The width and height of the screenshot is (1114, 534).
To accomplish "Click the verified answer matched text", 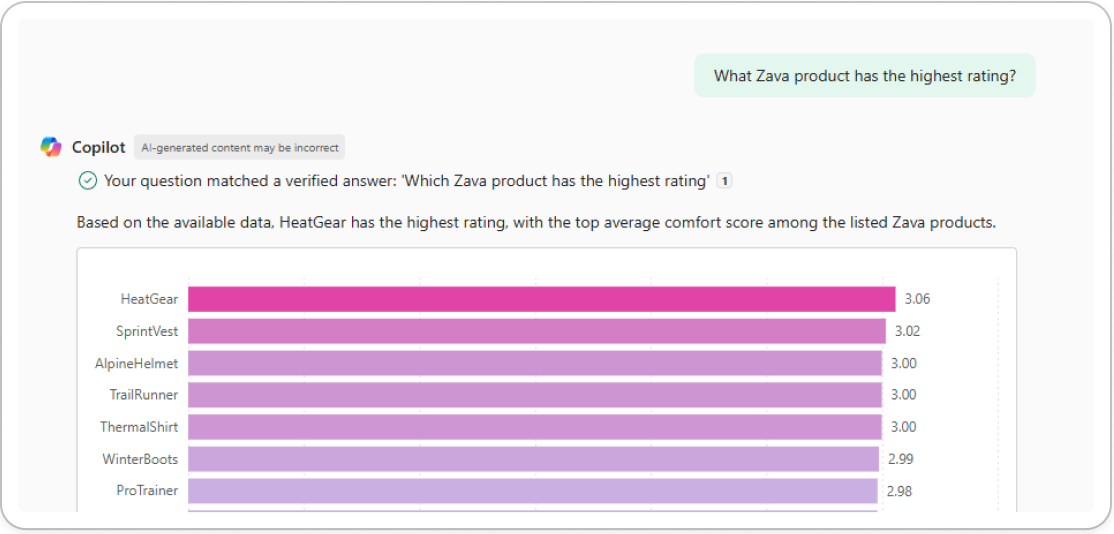I will click(406, 181).
